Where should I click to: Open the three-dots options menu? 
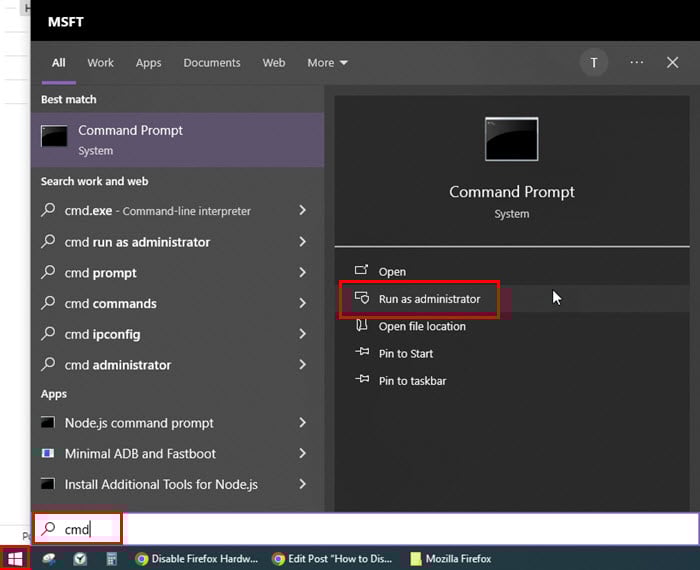click(x=637, y=62)
